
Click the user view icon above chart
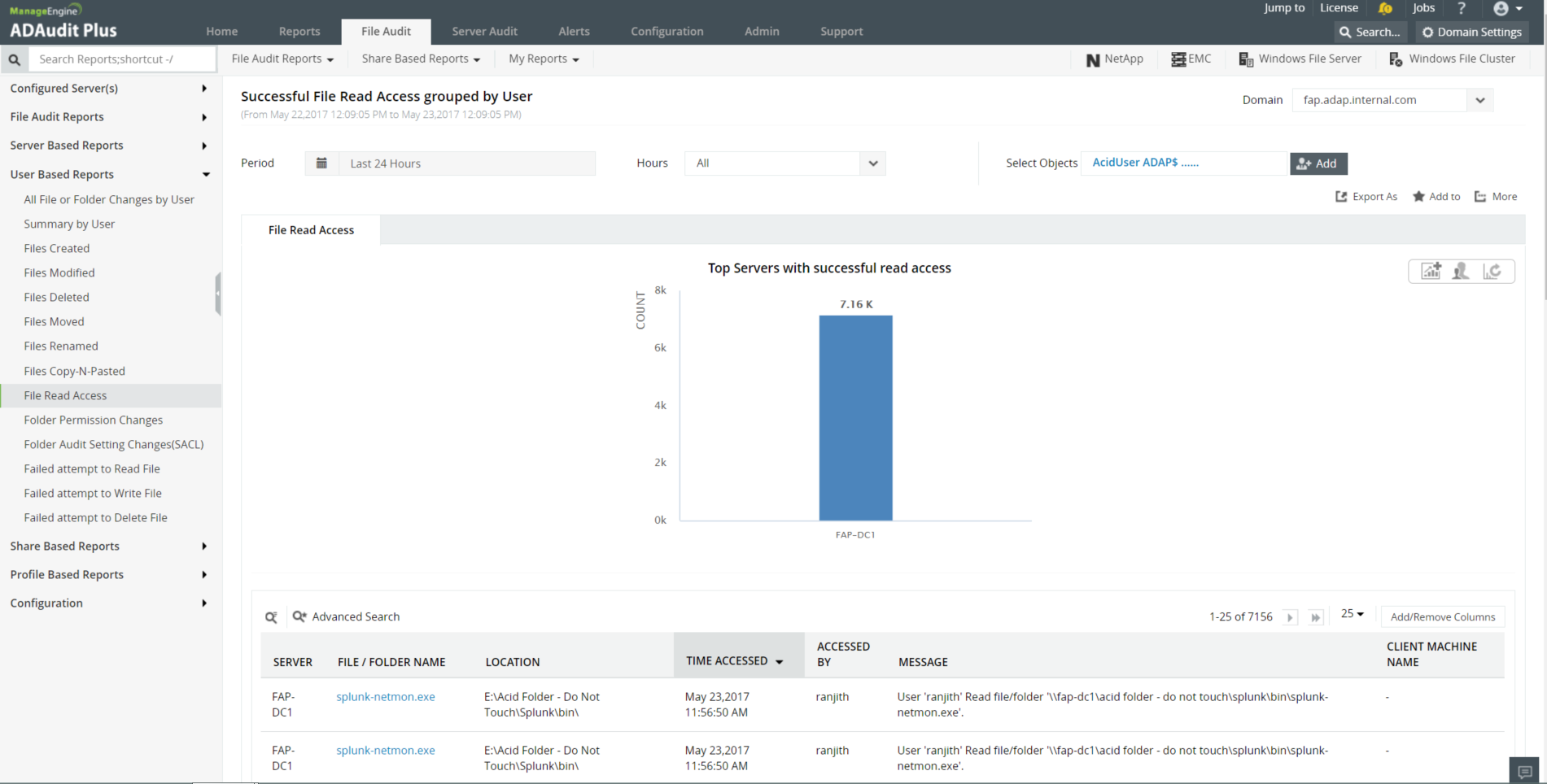click(x=1461, y=272)
